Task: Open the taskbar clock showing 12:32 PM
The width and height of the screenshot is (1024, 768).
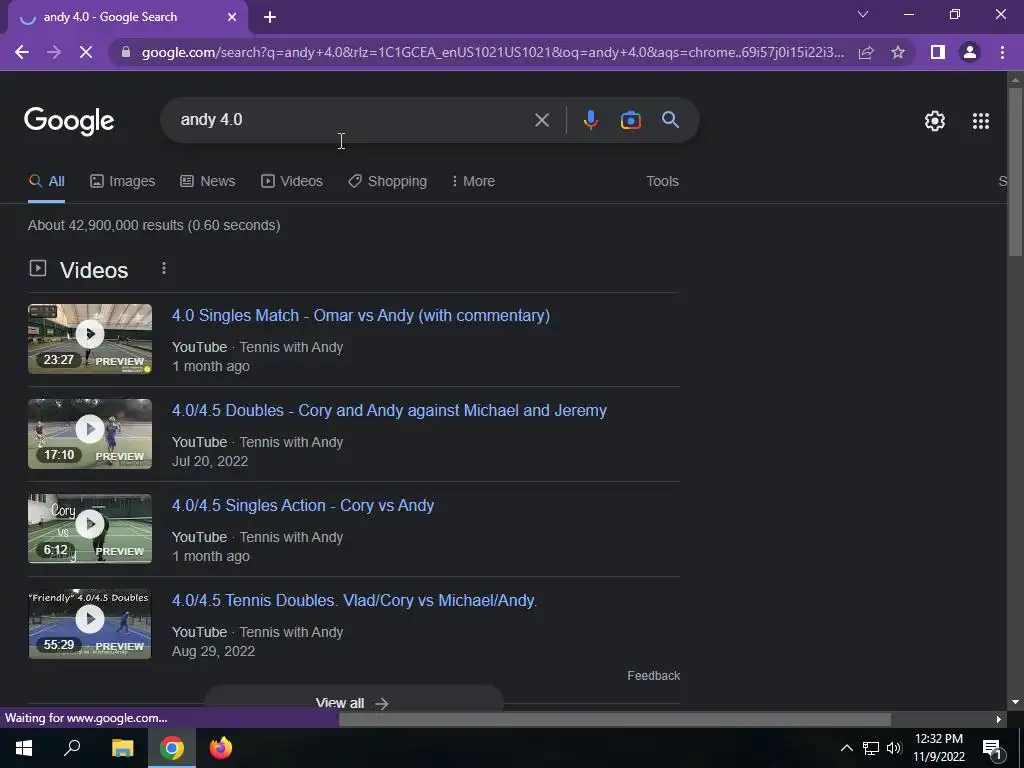Action: point(938,748)
